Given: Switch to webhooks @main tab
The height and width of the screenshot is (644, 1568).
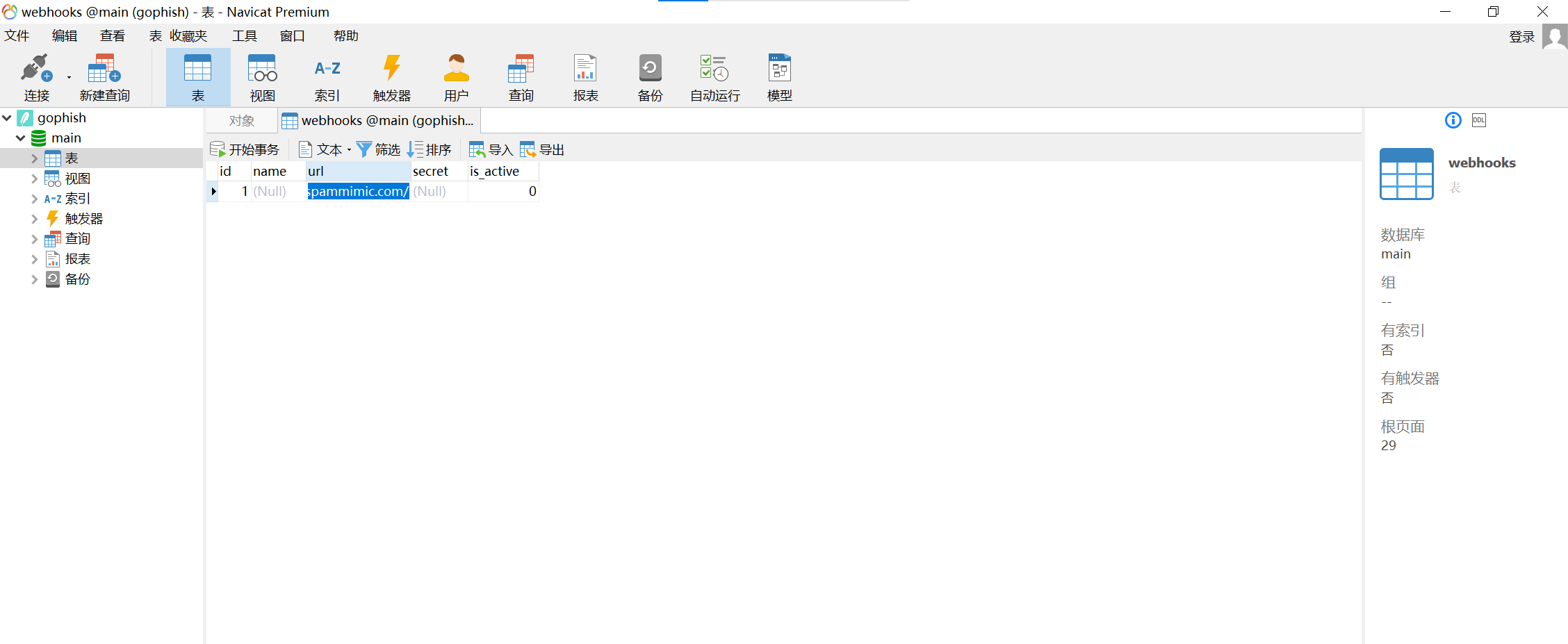Looking at the screenshot, I should coord(379,121).
